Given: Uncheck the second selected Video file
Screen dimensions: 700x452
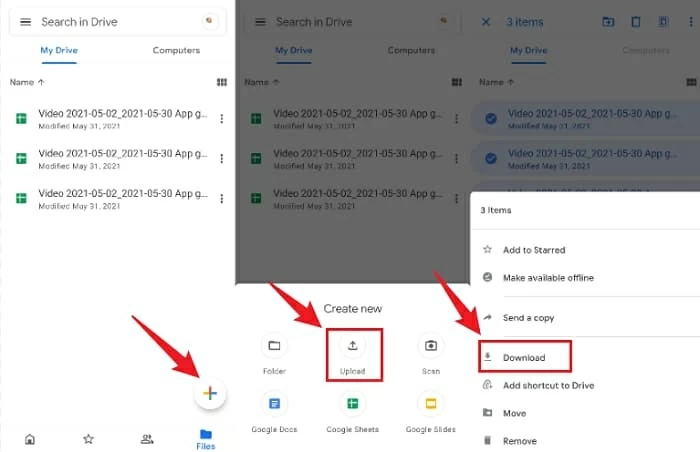Looking at the screenshot, I should [491, 158].
